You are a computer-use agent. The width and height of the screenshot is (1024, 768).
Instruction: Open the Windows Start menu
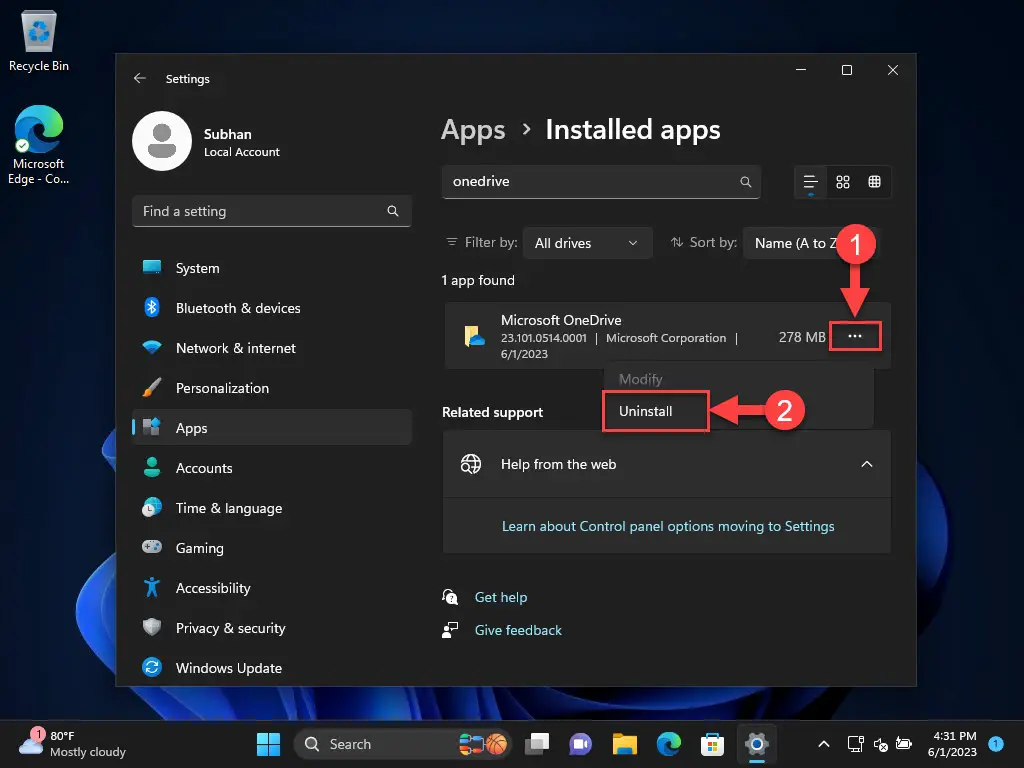point(268,744)
